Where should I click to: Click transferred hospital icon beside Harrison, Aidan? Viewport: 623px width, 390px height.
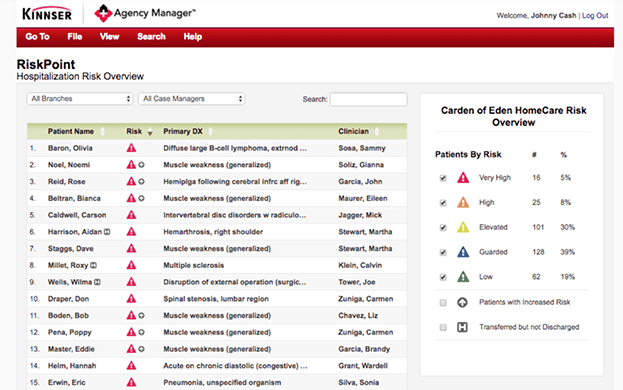pos(107,232)
